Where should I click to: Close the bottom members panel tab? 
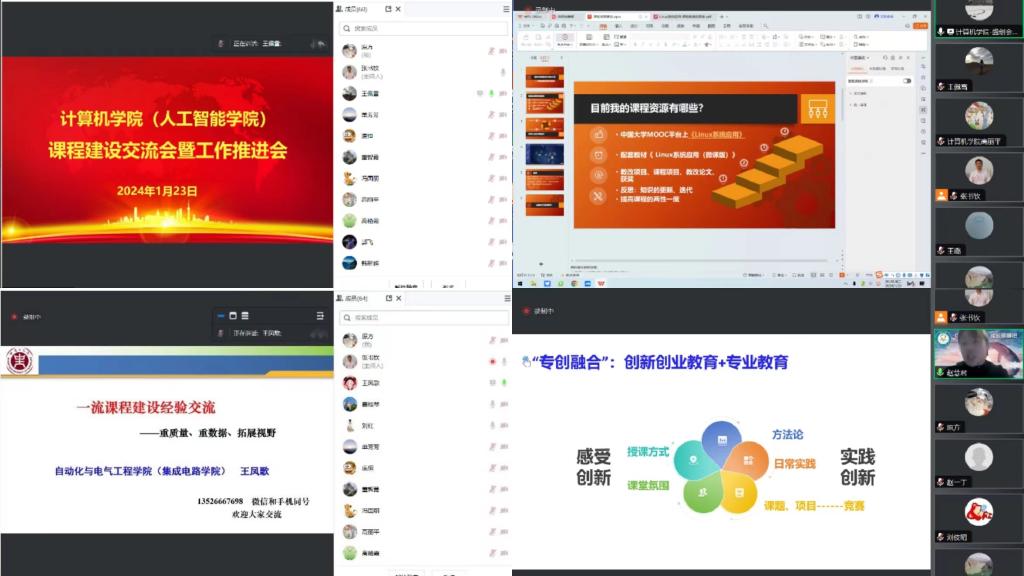[398, 298]
